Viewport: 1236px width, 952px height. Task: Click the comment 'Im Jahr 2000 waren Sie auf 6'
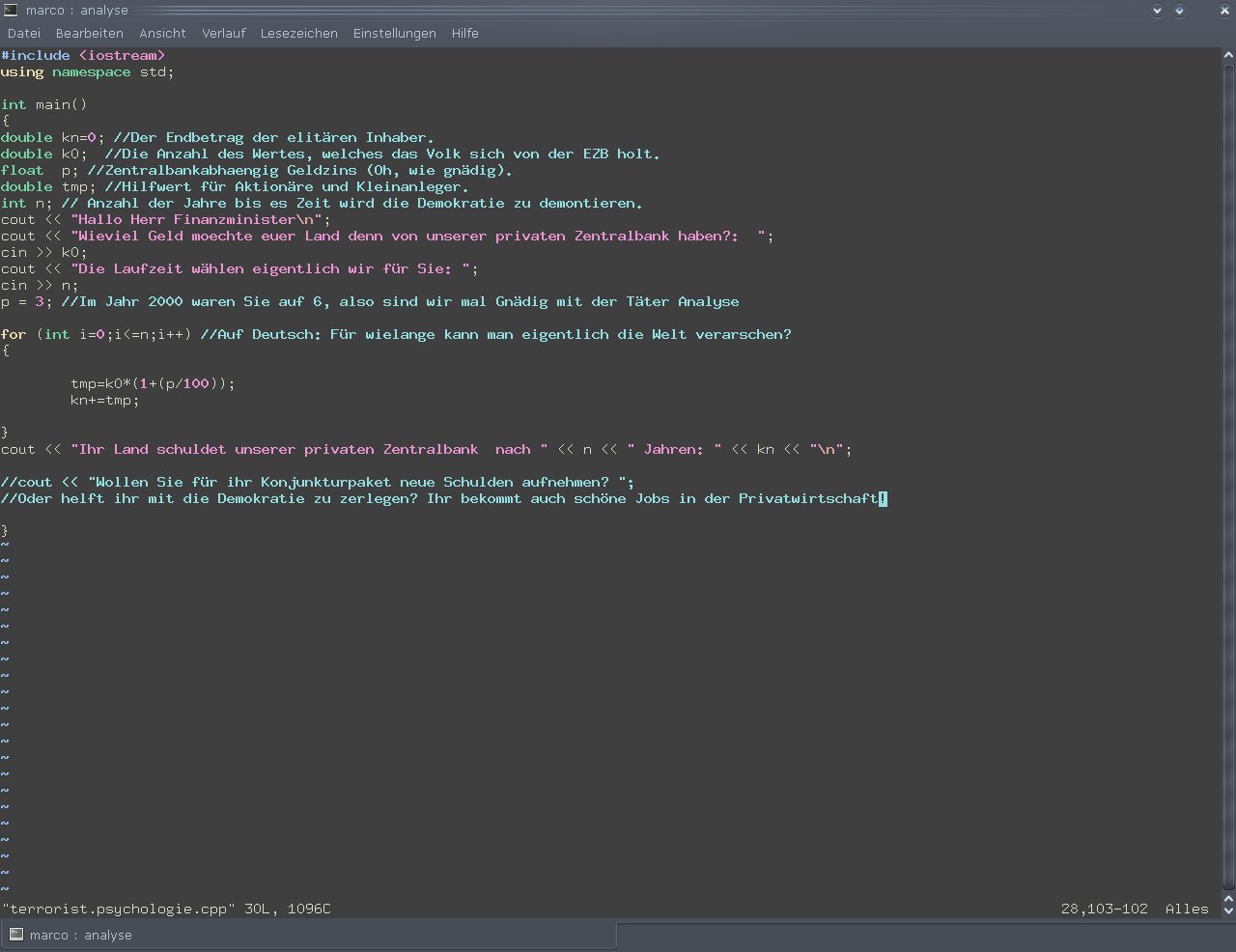(x=401, y=301)
